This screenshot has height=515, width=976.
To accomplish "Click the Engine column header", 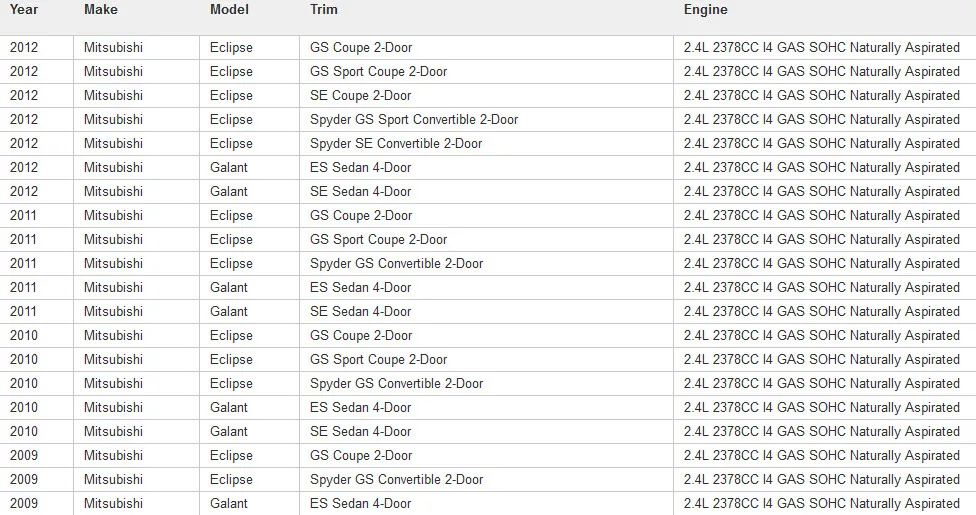I will pyautogui.click(x=705, y=10).
